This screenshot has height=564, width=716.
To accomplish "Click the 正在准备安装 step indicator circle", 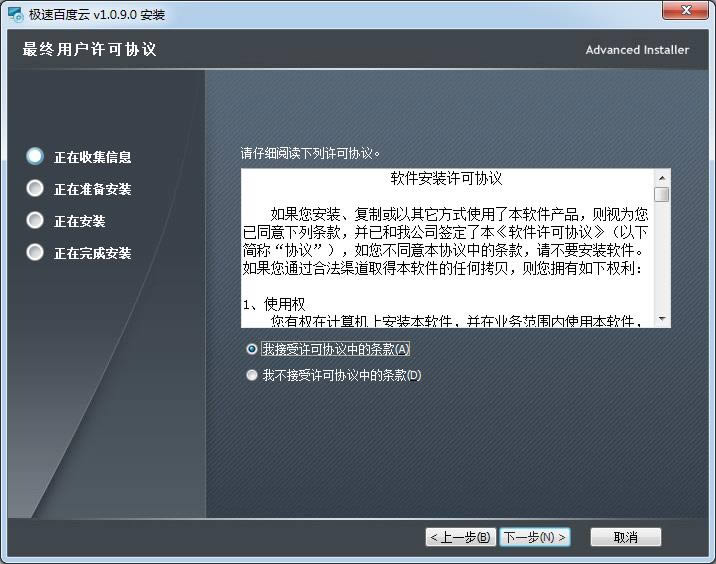I will pyautogui.click(x=36, y=188).
